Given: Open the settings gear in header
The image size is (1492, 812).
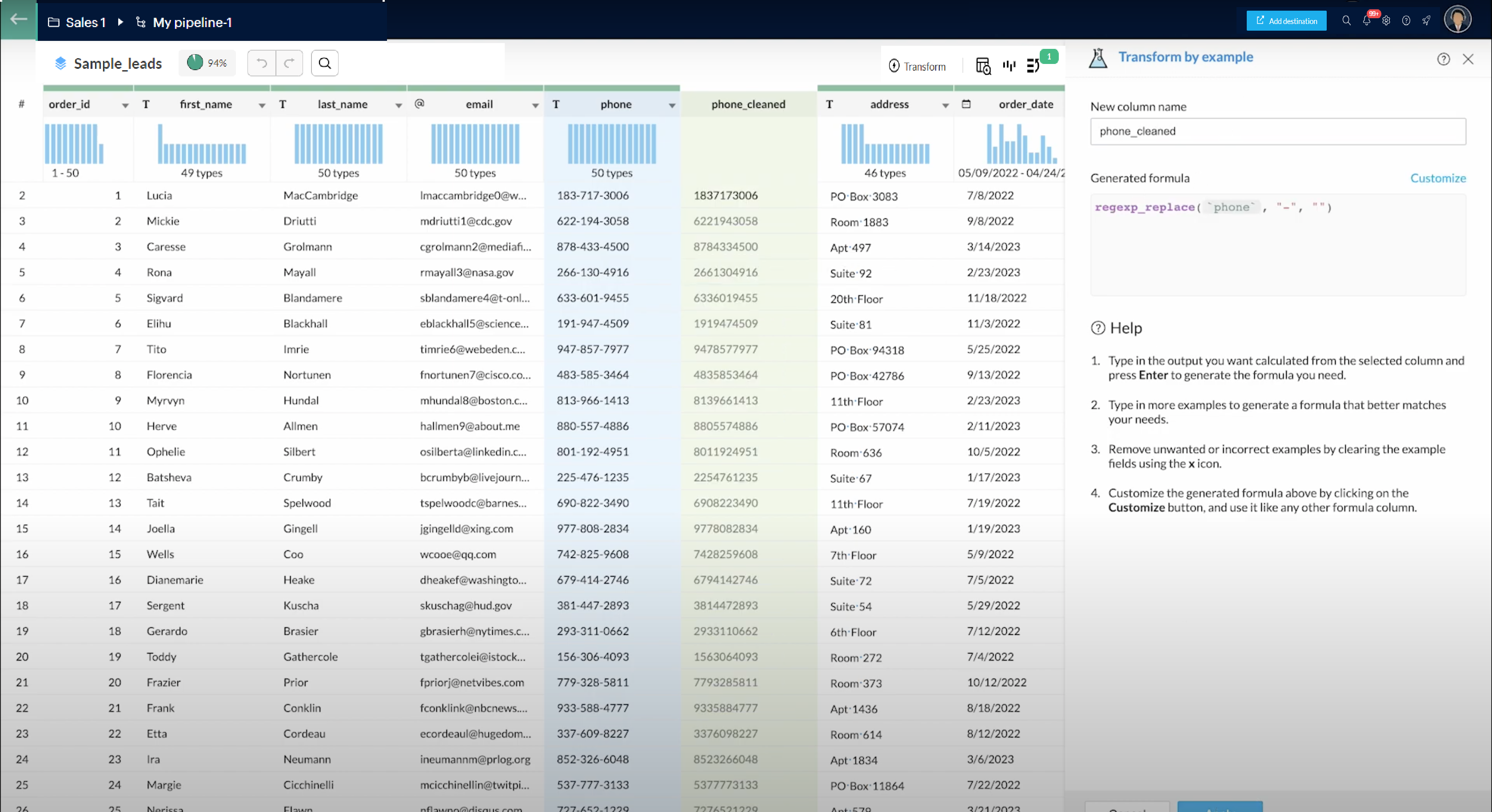Looking at the screenshot, I should pyautogui.click(x=1386, y=21).
